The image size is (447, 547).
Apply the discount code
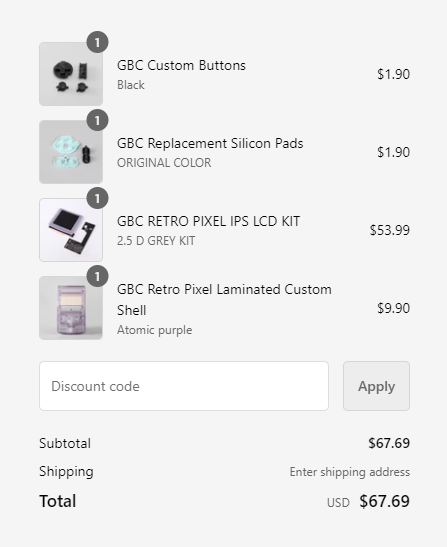[x=376, y=386]
